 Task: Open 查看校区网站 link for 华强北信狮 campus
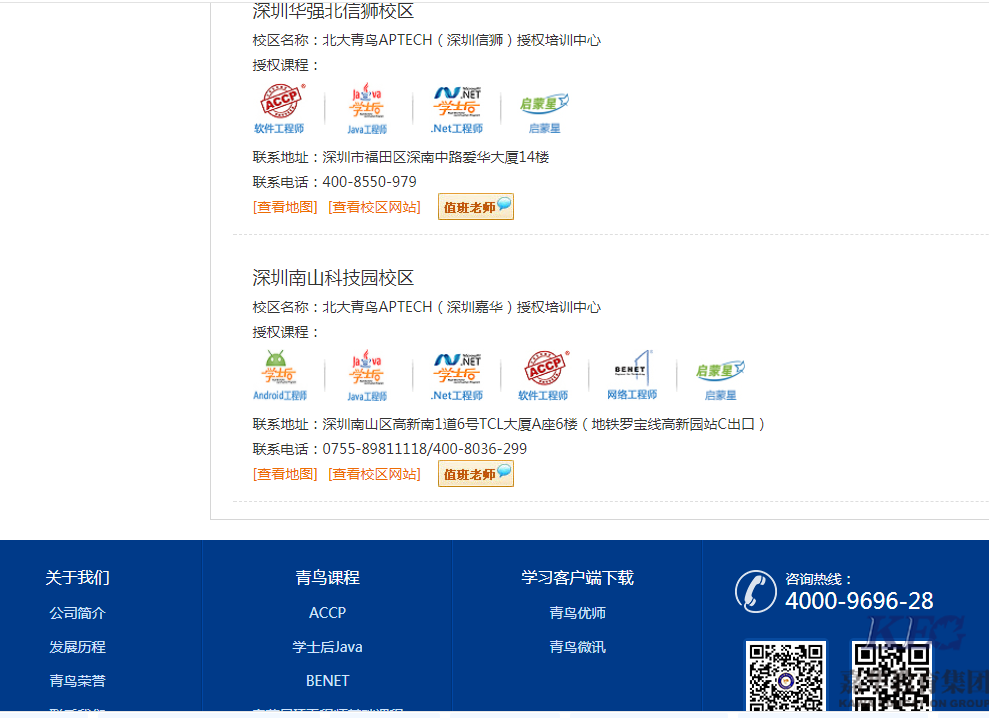coord(375,207)
